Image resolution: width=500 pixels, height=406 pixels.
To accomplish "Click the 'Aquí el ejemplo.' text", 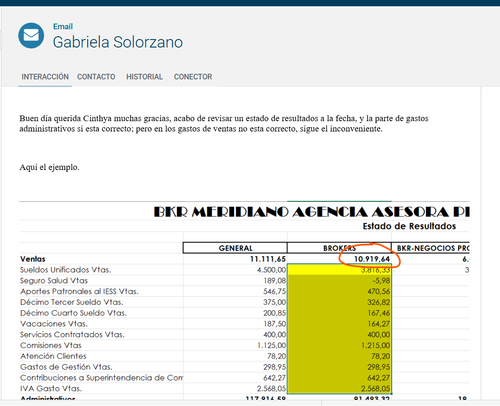I will click(x=49, y=167).
